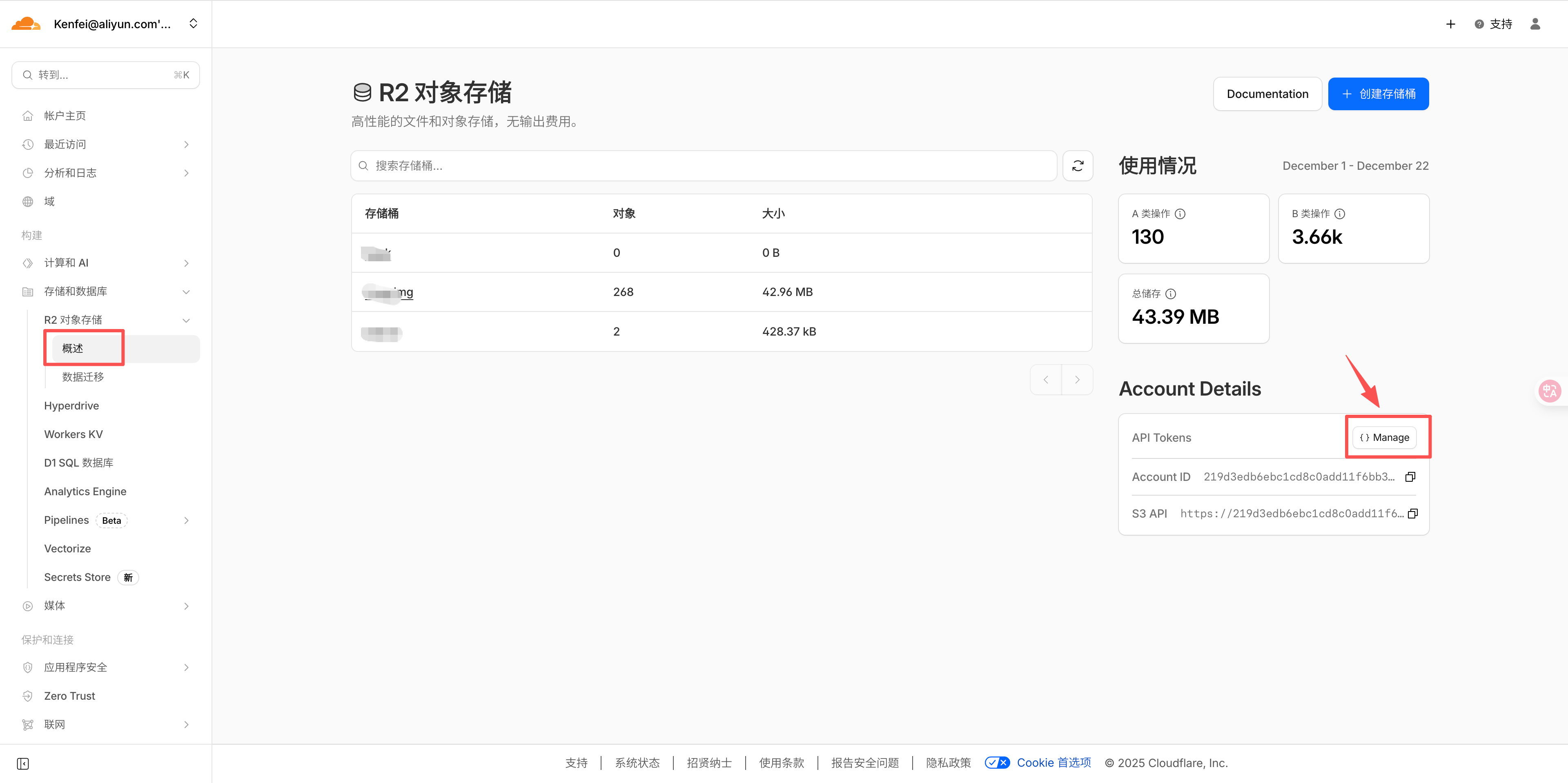Copy the Account ID value
The width and height of the screenshot is (1568, 783).
(1410, 476)
